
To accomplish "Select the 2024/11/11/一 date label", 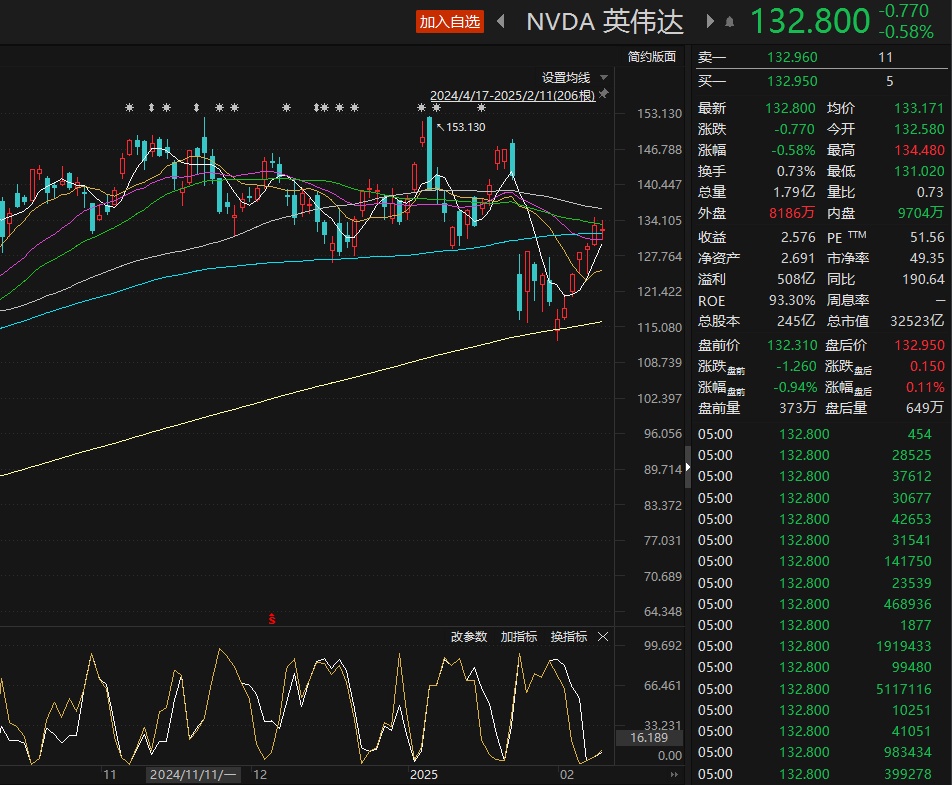I will 193,775.
